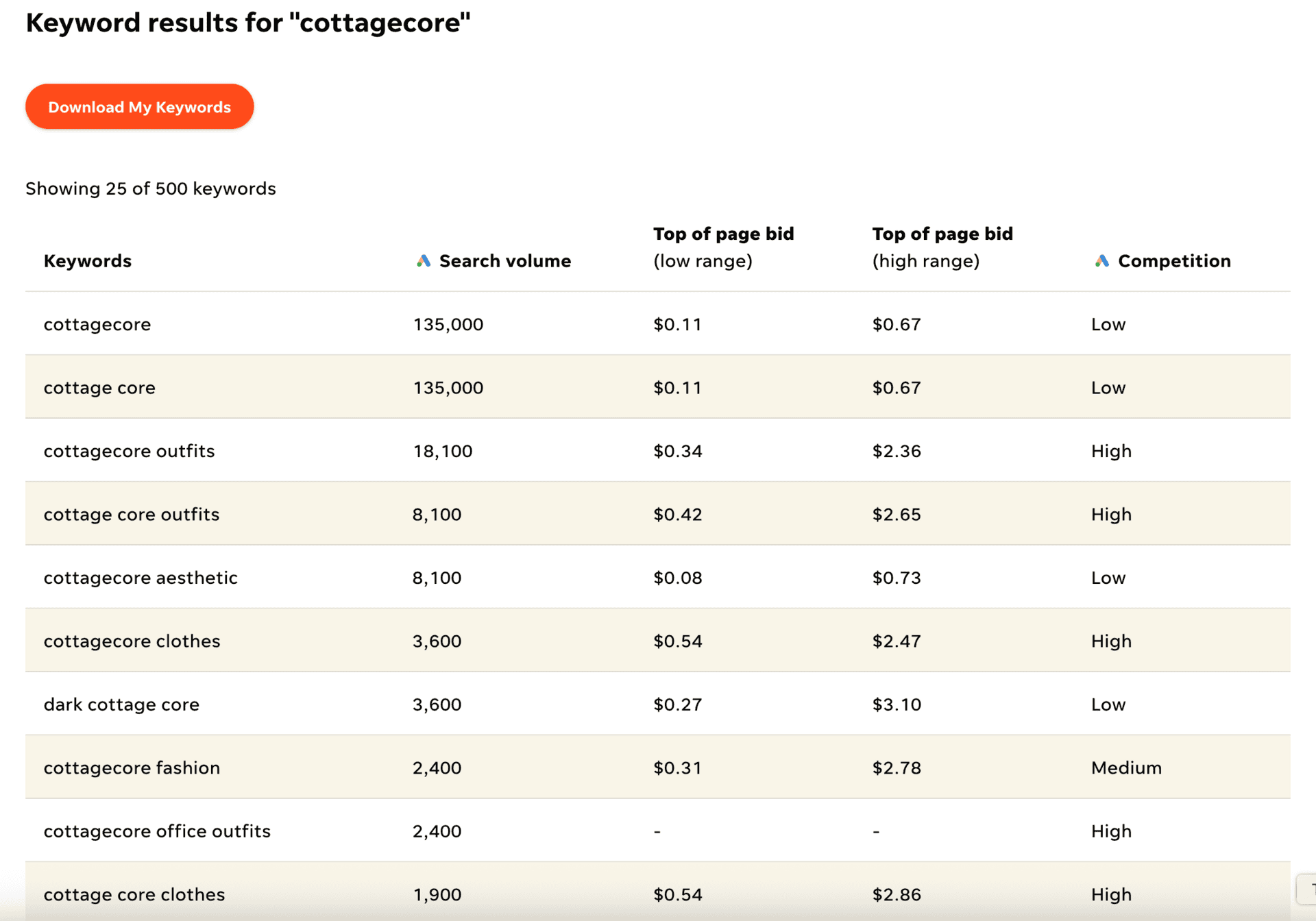Click the Keywords column header
1316x921 pixels.
[88, 261]
